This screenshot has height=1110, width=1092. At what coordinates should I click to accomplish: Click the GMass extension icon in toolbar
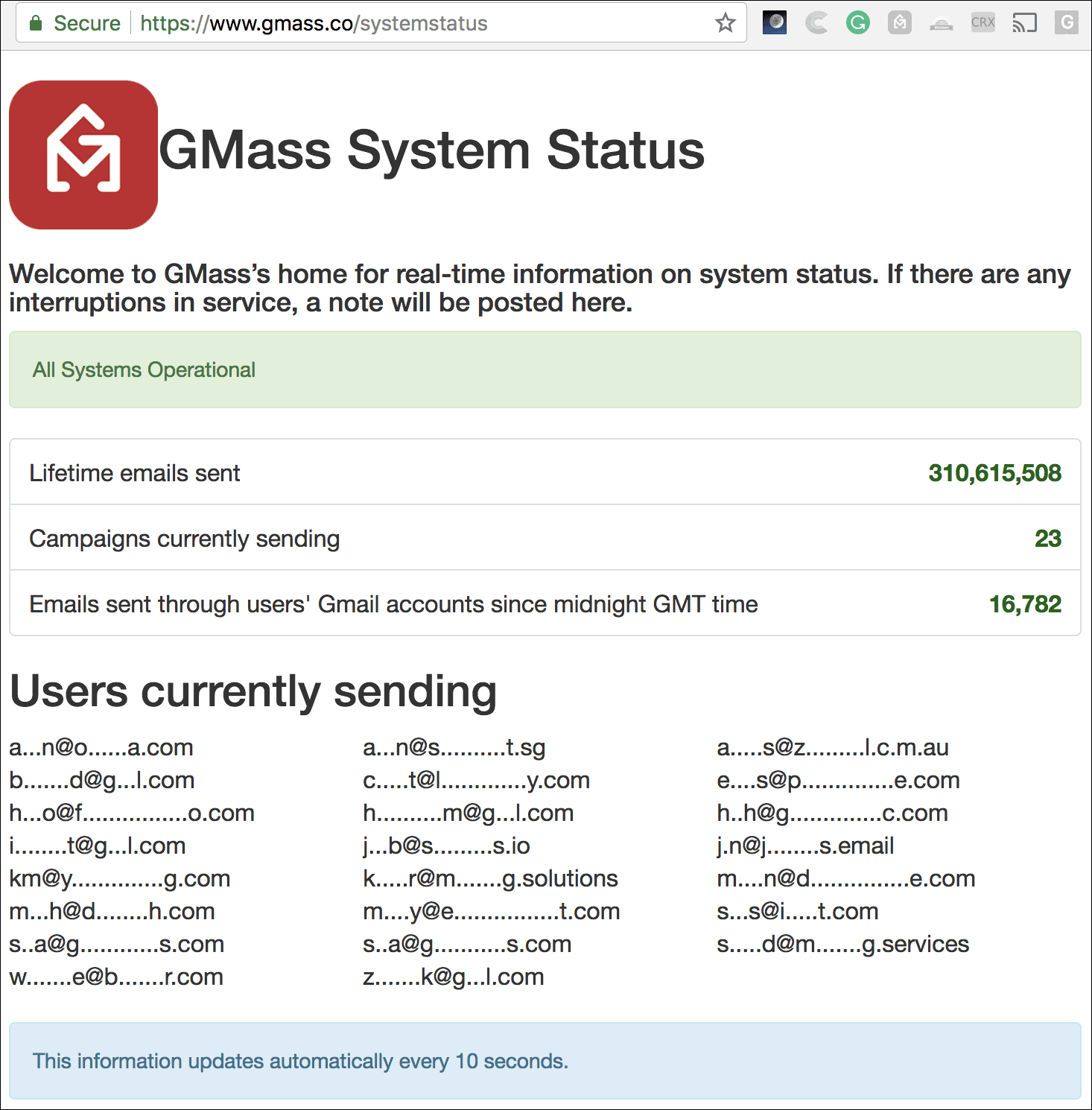point(900,23)
